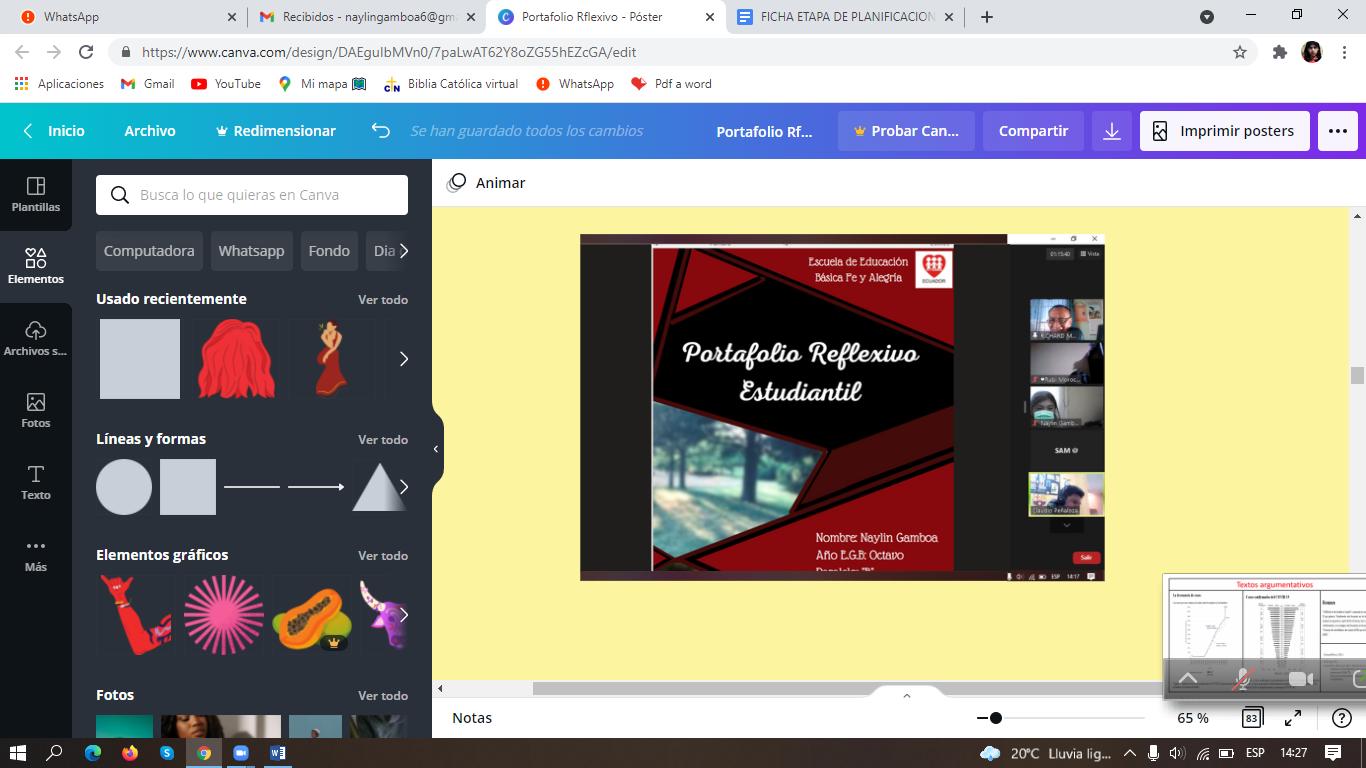The image size is (1366, 768).
Task: Show more lines and shapes arrow
Action: [404, 487]
